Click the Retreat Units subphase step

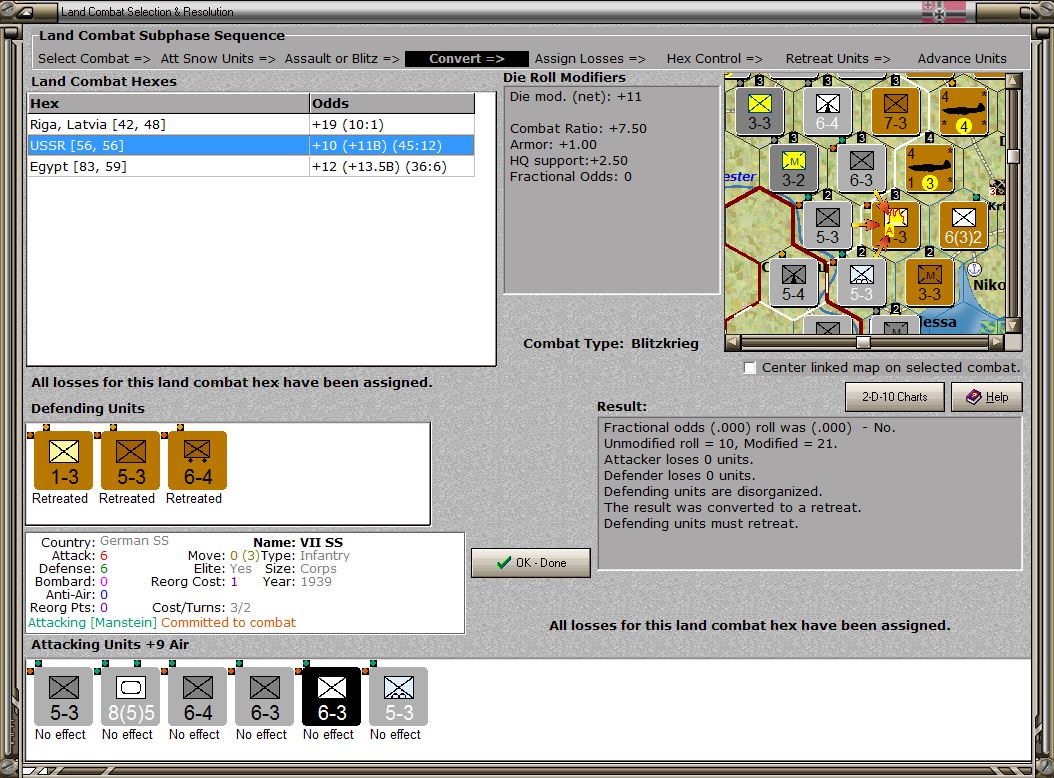[x=838, y=59]
